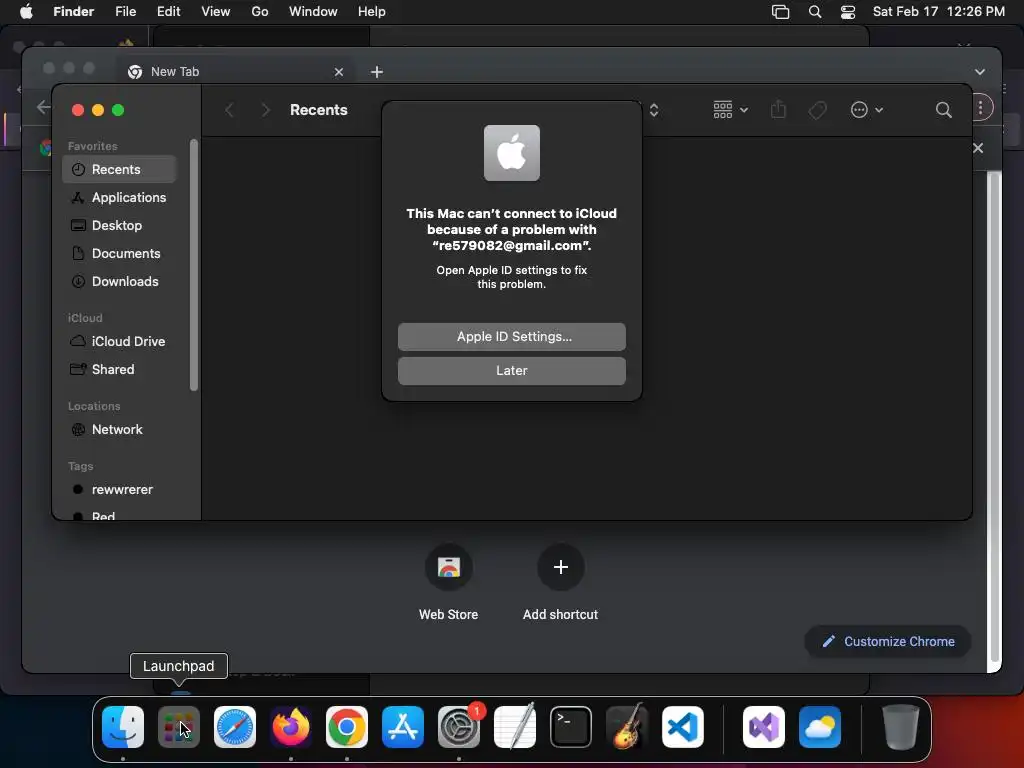Open the Apple menu
Viewport: 1024px width, 768px height.
pyautogui.click(x=26, y=12)
